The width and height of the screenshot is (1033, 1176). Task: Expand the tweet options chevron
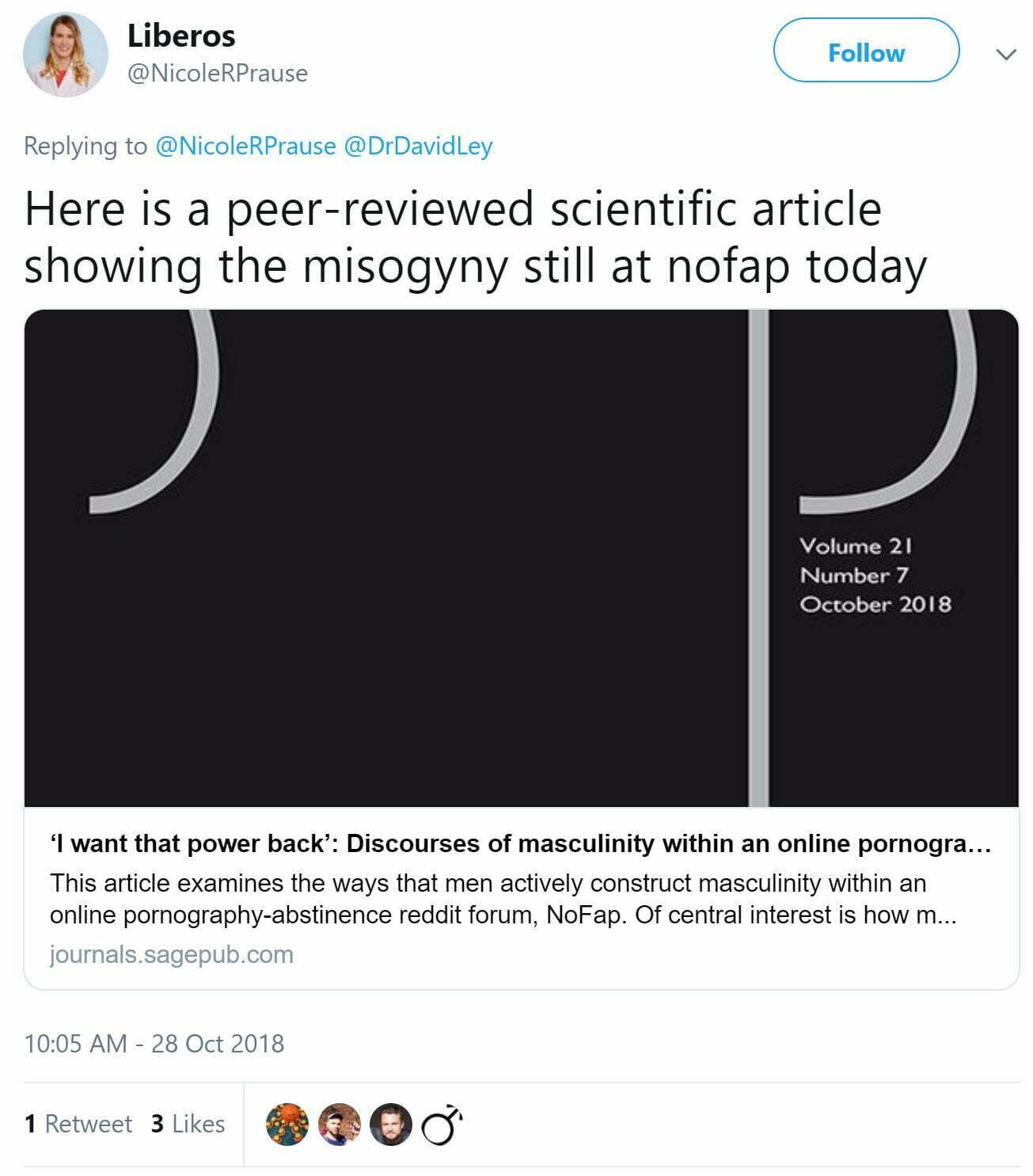(x=1005, y=55)
